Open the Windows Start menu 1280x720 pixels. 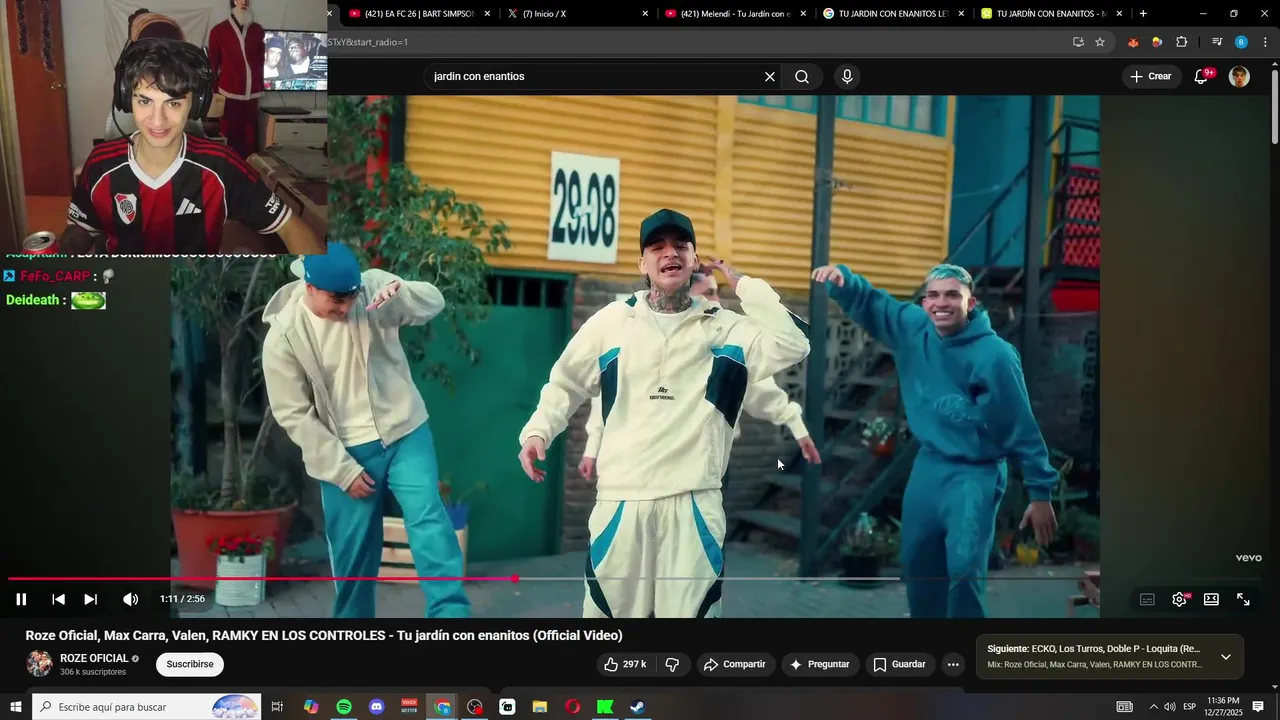click(x=16, y=707)
